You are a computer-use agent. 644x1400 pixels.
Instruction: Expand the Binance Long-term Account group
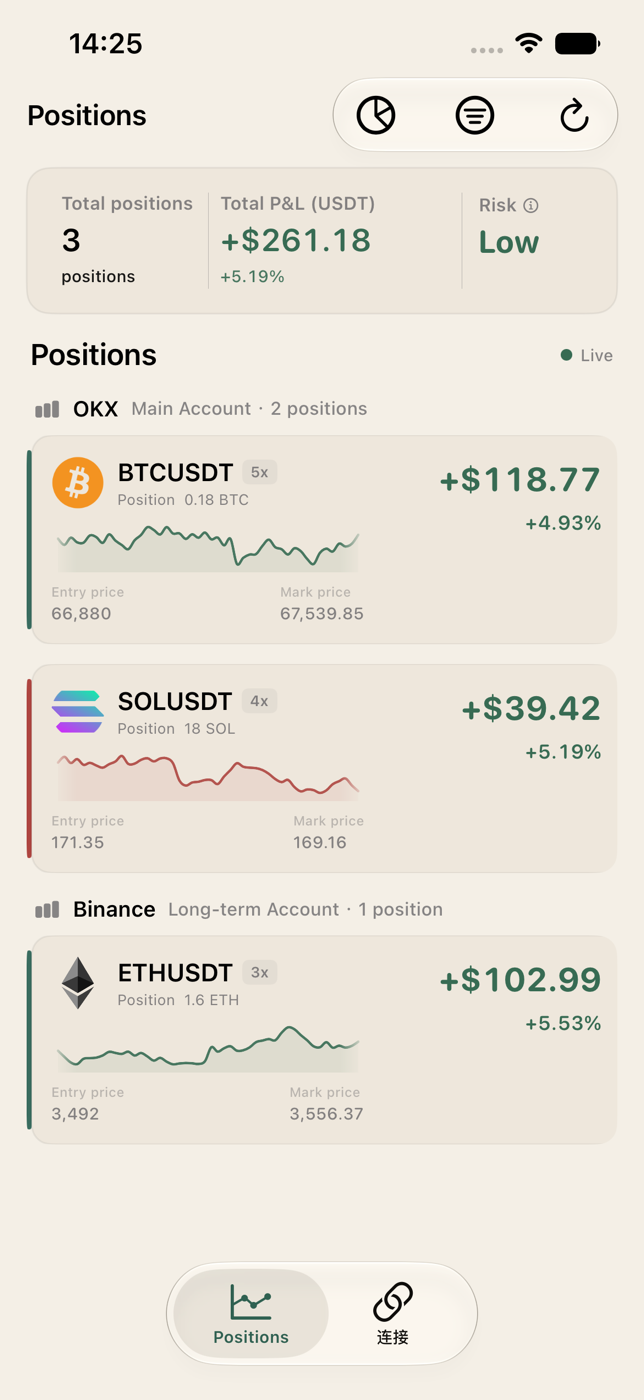pyautogui.click(x=239, y=910)
